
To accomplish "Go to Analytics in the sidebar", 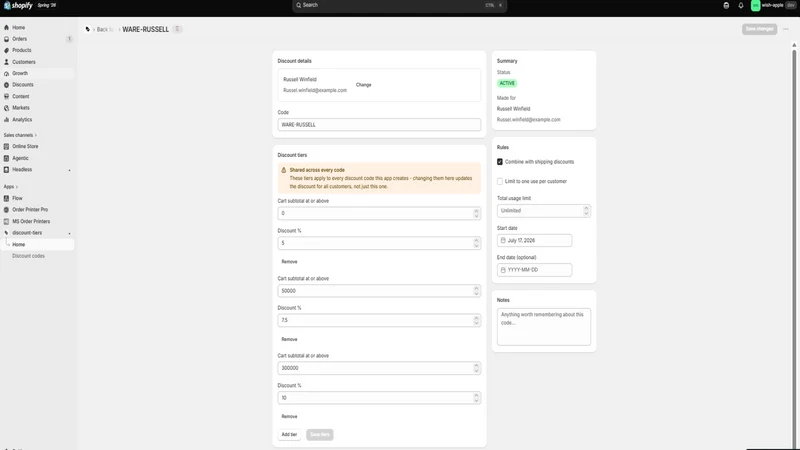I will click(22, 119).
